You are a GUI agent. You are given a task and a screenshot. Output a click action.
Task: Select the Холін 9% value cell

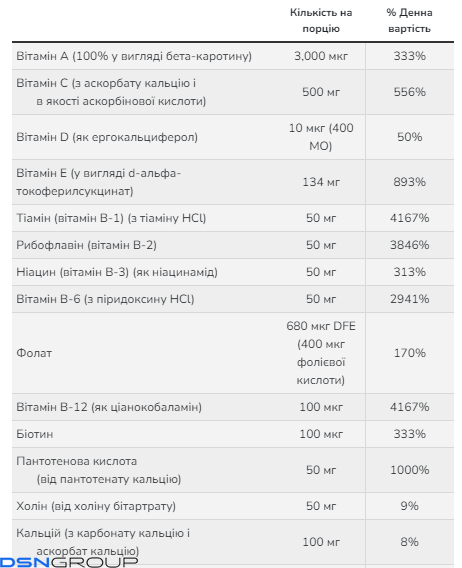(409, 506)
